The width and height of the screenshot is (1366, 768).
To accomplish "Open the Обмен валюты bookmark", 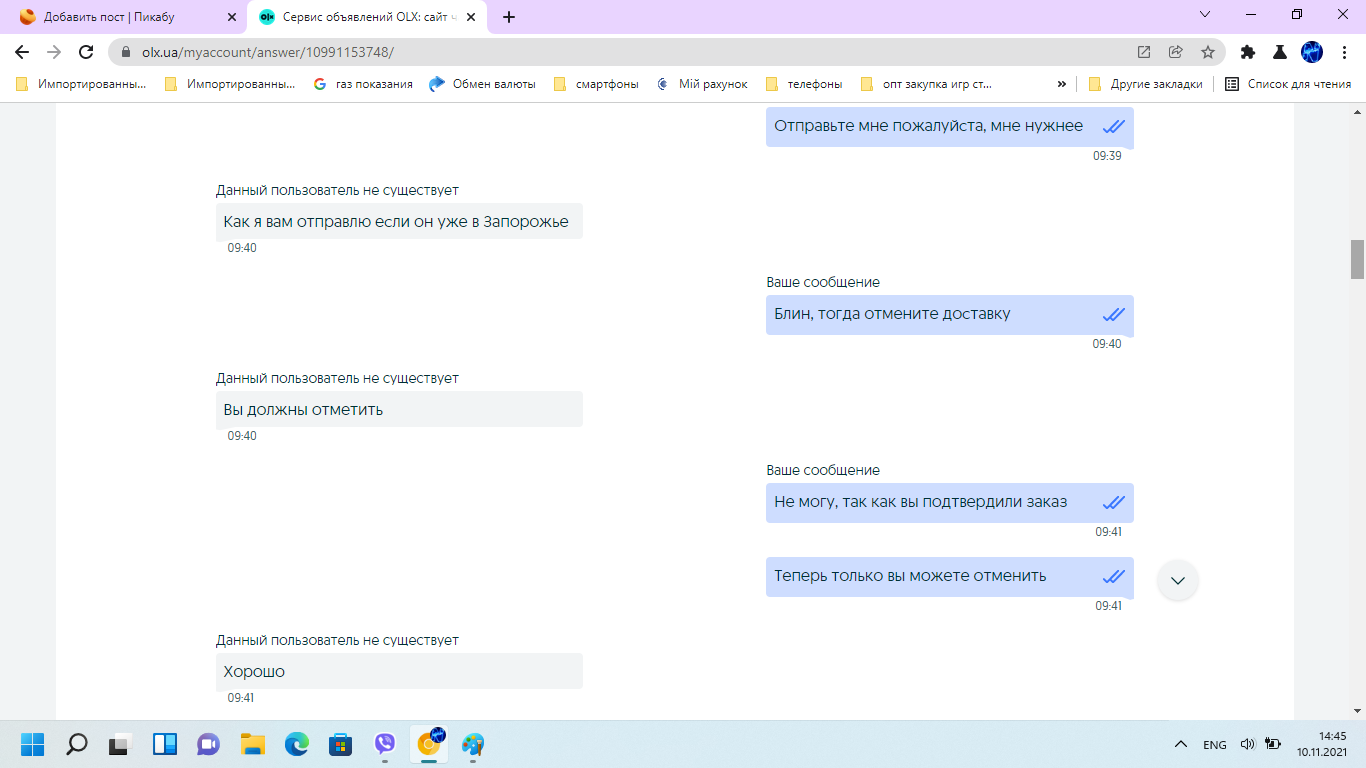I will click(x=483, y=84).
